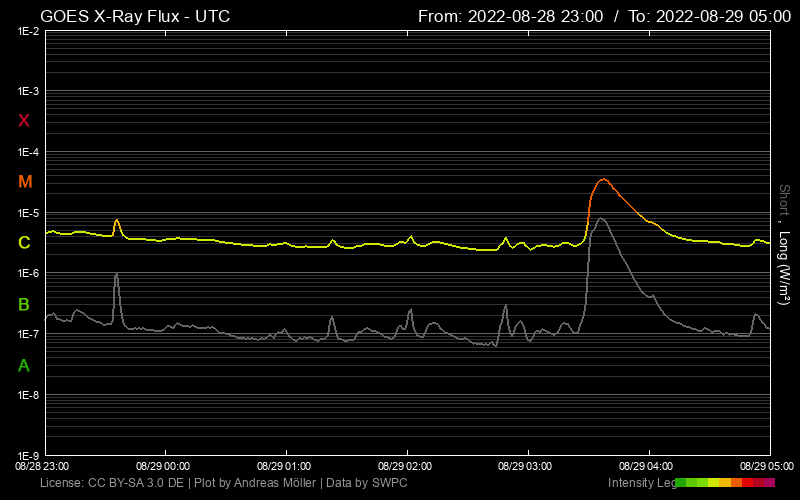Click the 08/29 02:00 time axis label
The height and width of the screenshot is (500, 800).
click(x=405, y=466)
